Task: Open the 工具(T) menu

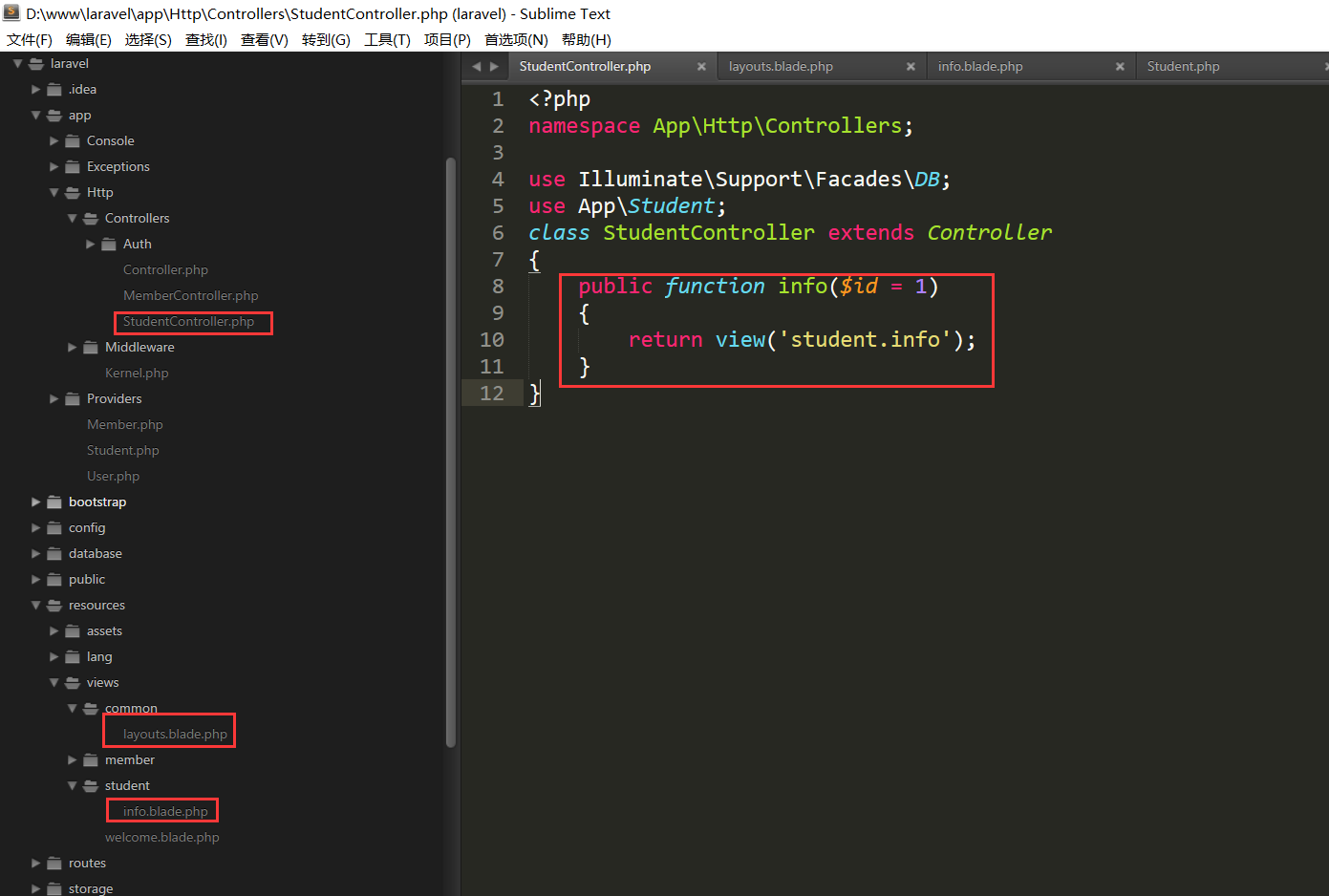Action: point(387,39)
